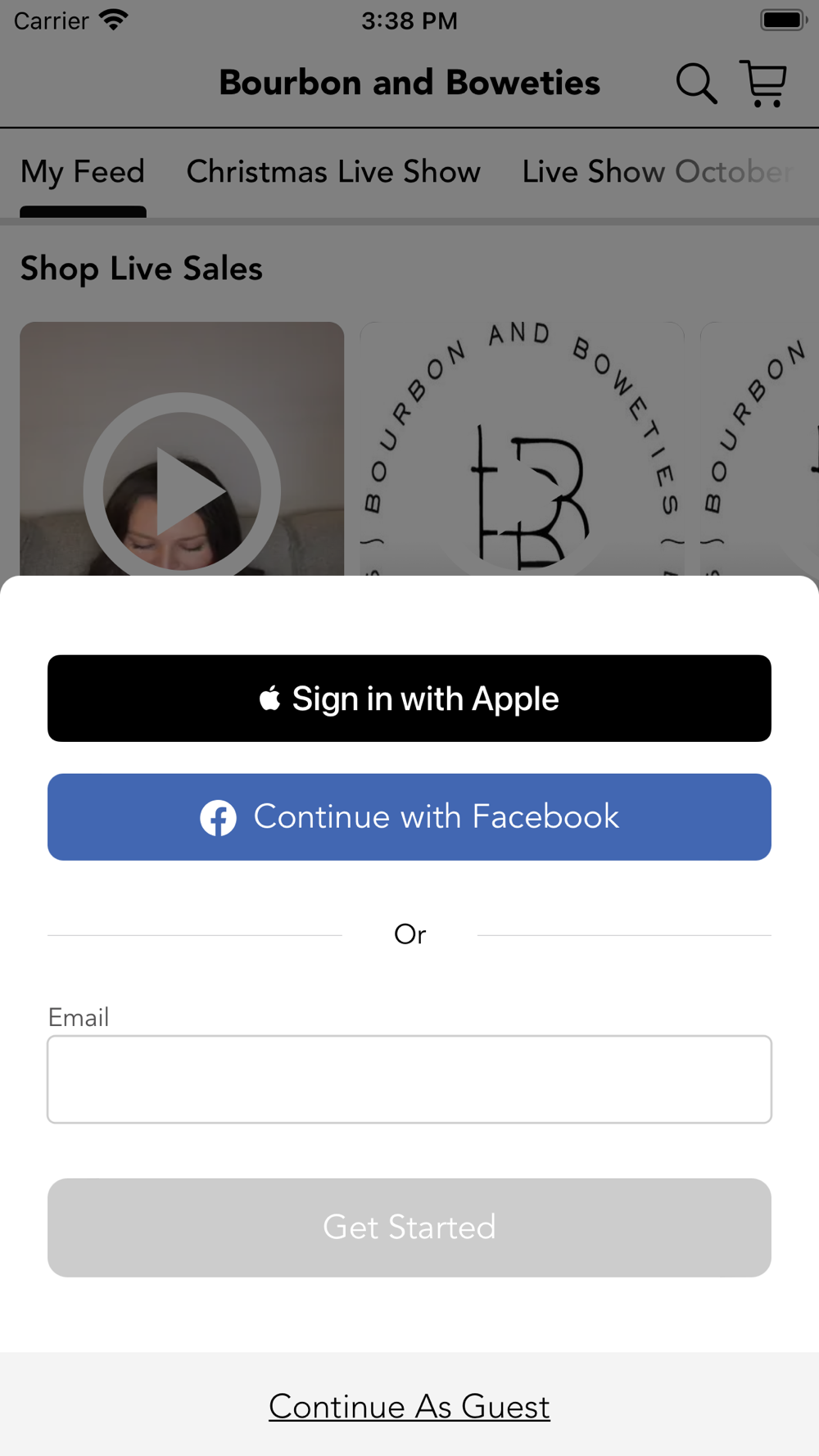
Task: Check the Wi-Fi status icon
Action: (113, 20)
